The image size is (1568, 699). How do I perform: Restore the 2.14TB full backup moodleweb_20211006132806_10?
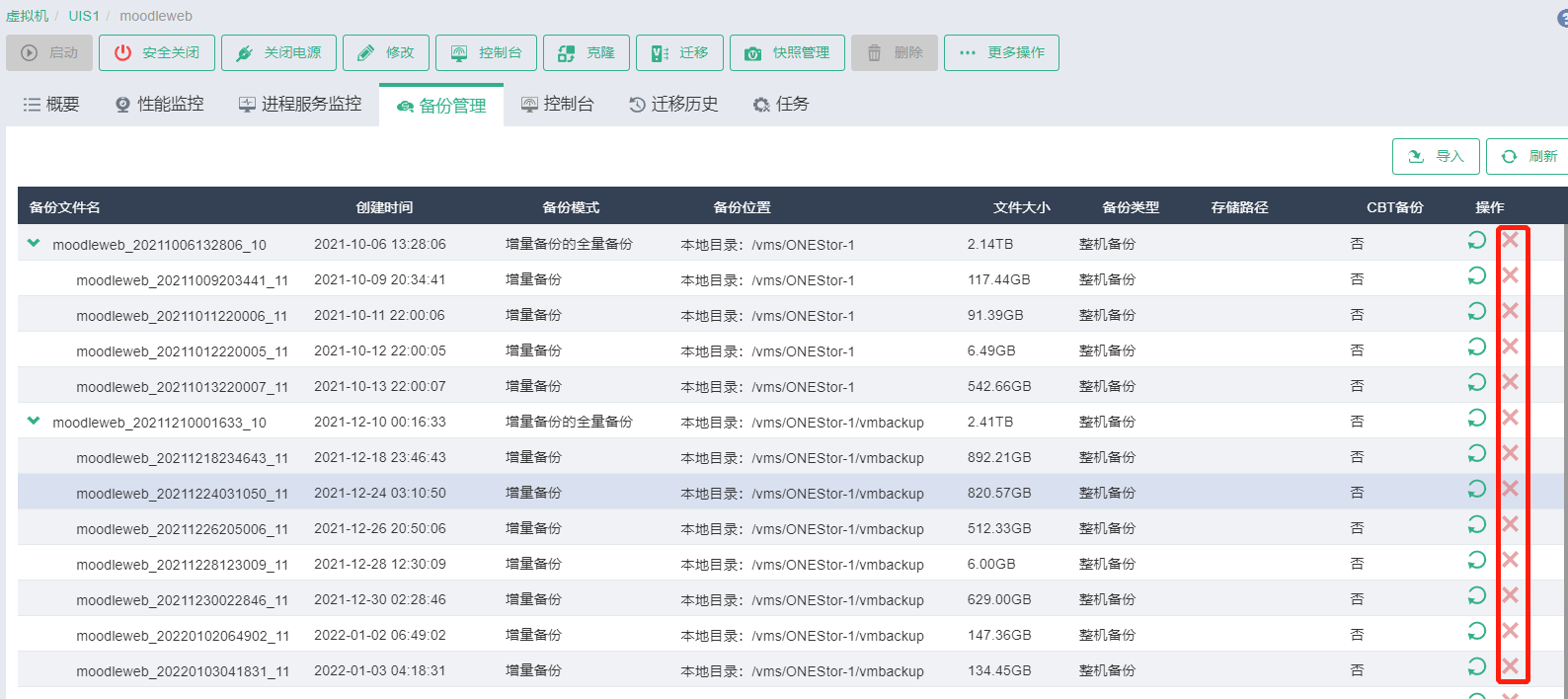point(1476,241)
